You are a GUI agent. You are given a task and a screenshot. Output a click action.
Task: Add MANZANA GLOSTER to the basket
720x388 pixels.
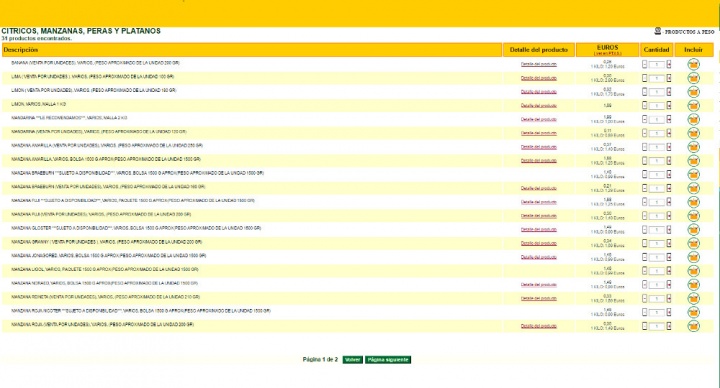click(x=693, y=230)
